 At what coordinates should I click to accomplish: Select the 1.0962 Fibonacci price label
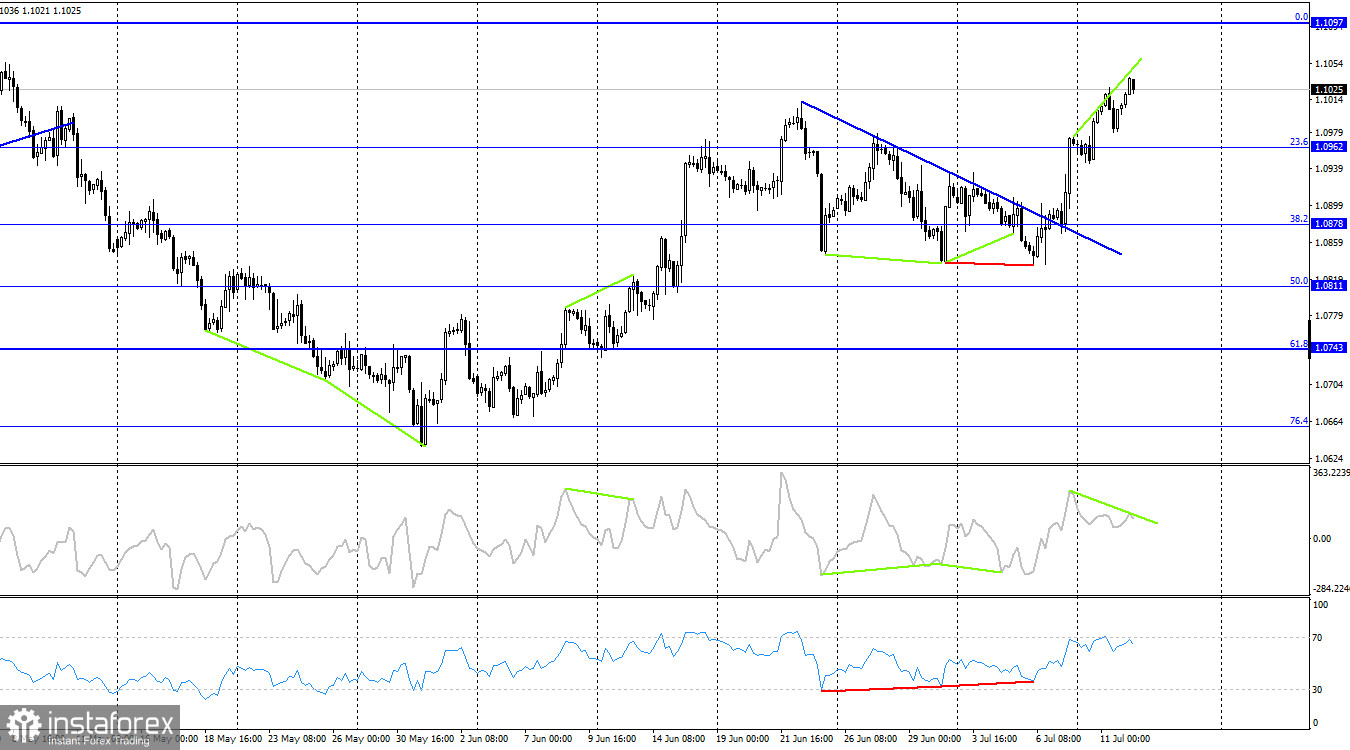click(1328, 146)
